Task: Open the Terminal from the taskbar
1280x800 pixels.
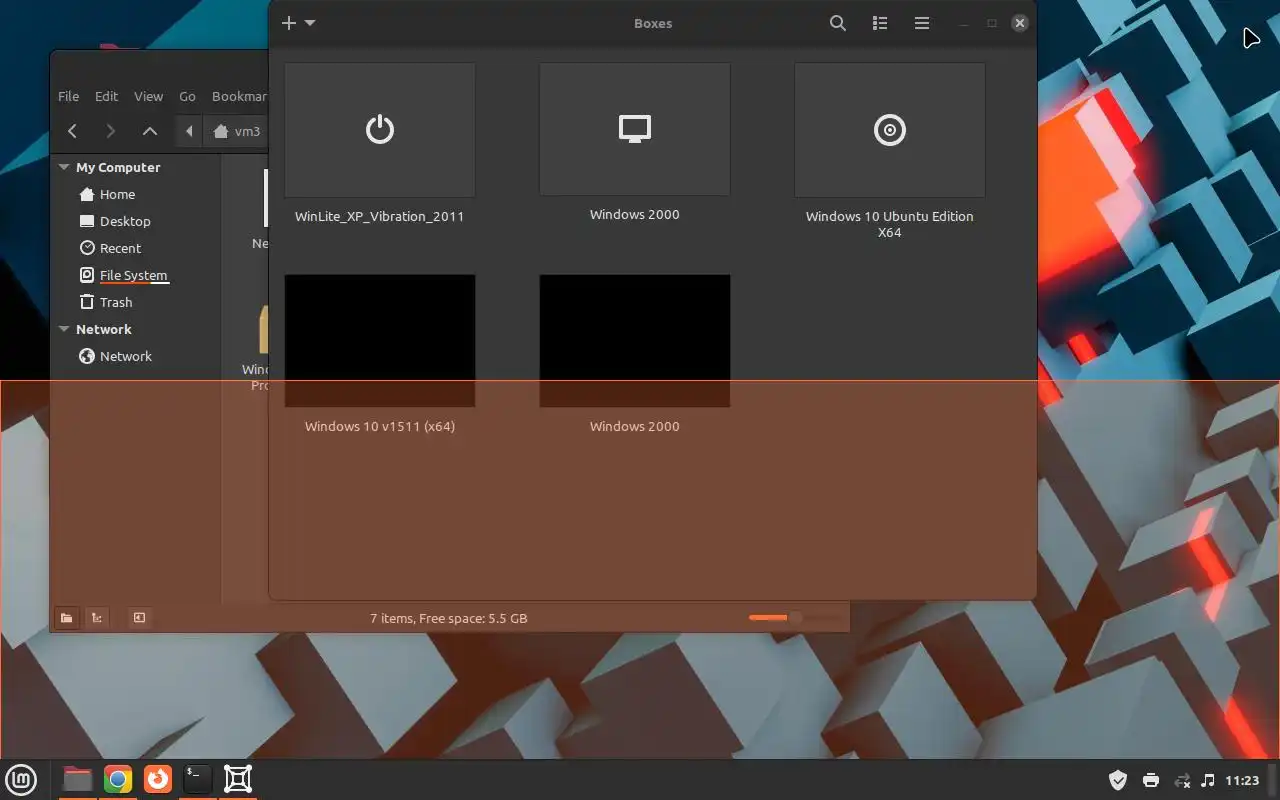Action: [198, 779]
